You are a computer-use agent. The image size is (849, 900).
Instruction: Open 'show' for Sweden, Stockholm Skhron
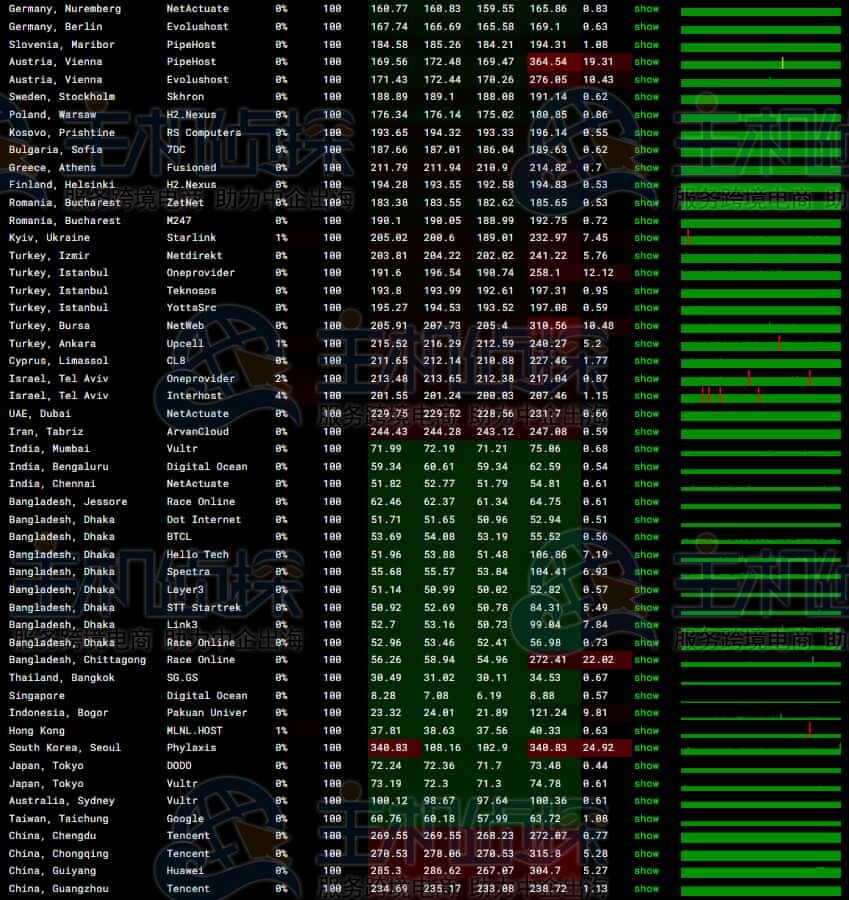[646, 97]
